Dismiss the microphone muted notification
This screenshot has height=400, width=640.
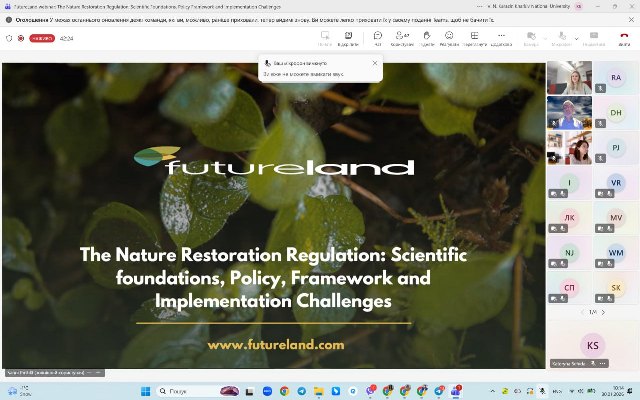pos(375,63)
